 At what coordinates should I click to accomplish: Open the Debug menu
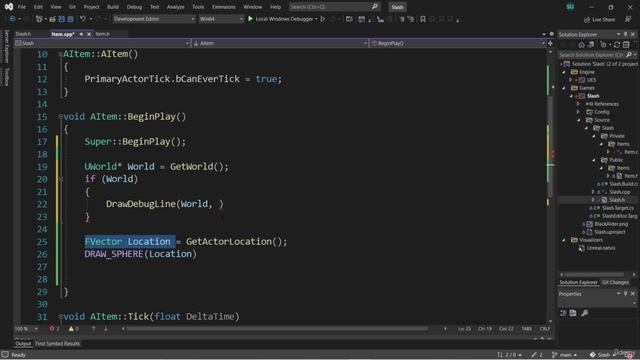134,7
